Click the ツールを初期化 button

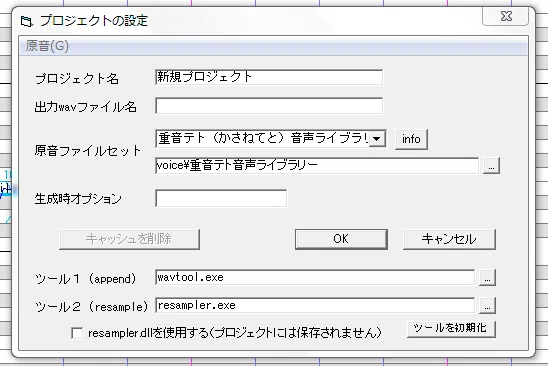(x=451, y=329)
